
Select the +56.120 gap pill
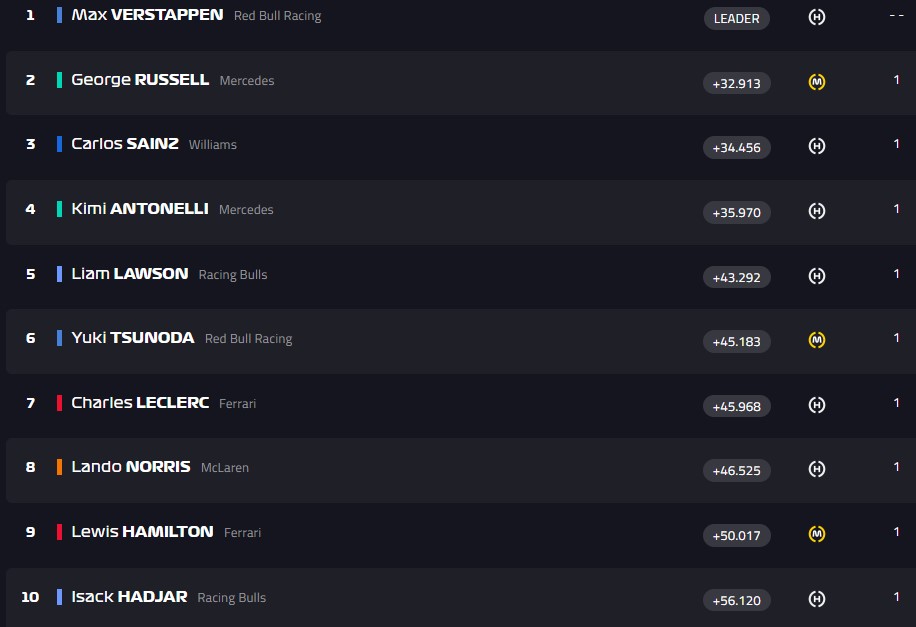[x=737, y=601]
